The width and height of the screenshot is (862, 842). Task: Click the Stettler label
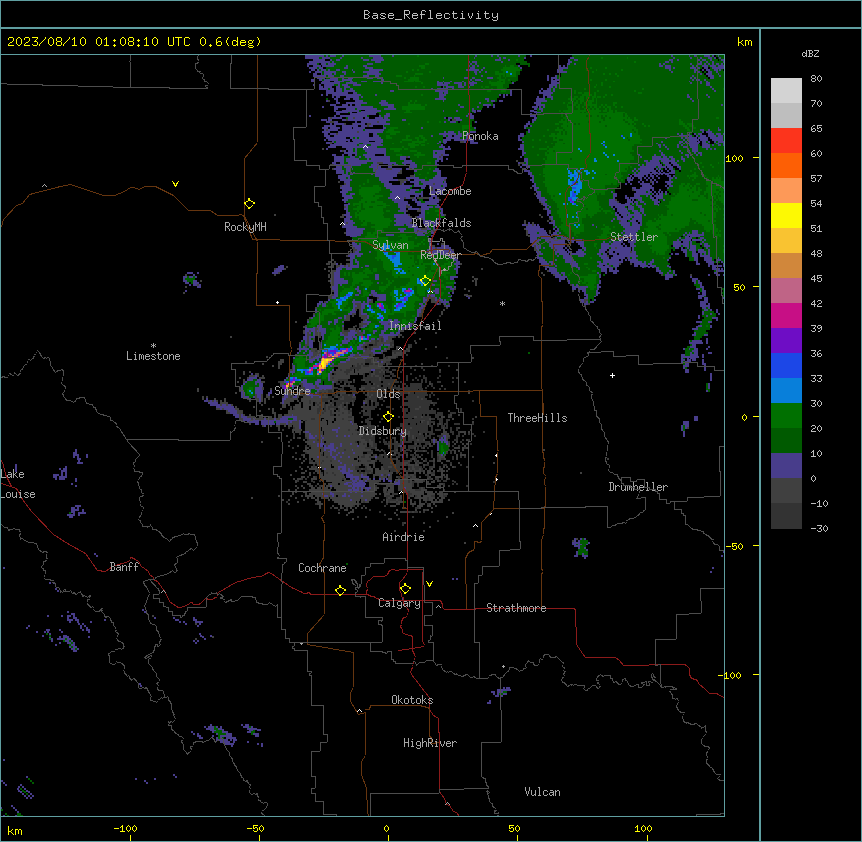pos(634,237)
